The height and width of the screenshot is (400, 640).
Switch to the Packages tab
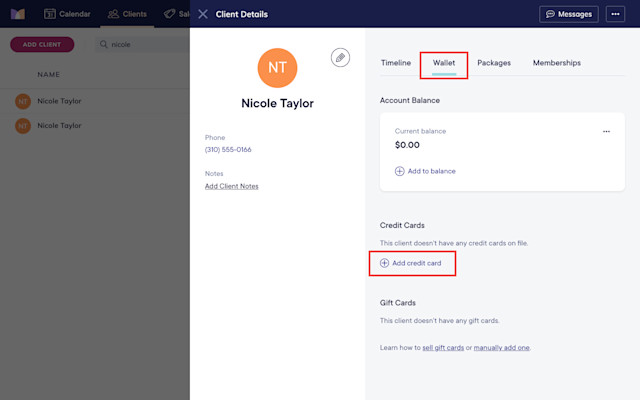(x=494, y=63)
